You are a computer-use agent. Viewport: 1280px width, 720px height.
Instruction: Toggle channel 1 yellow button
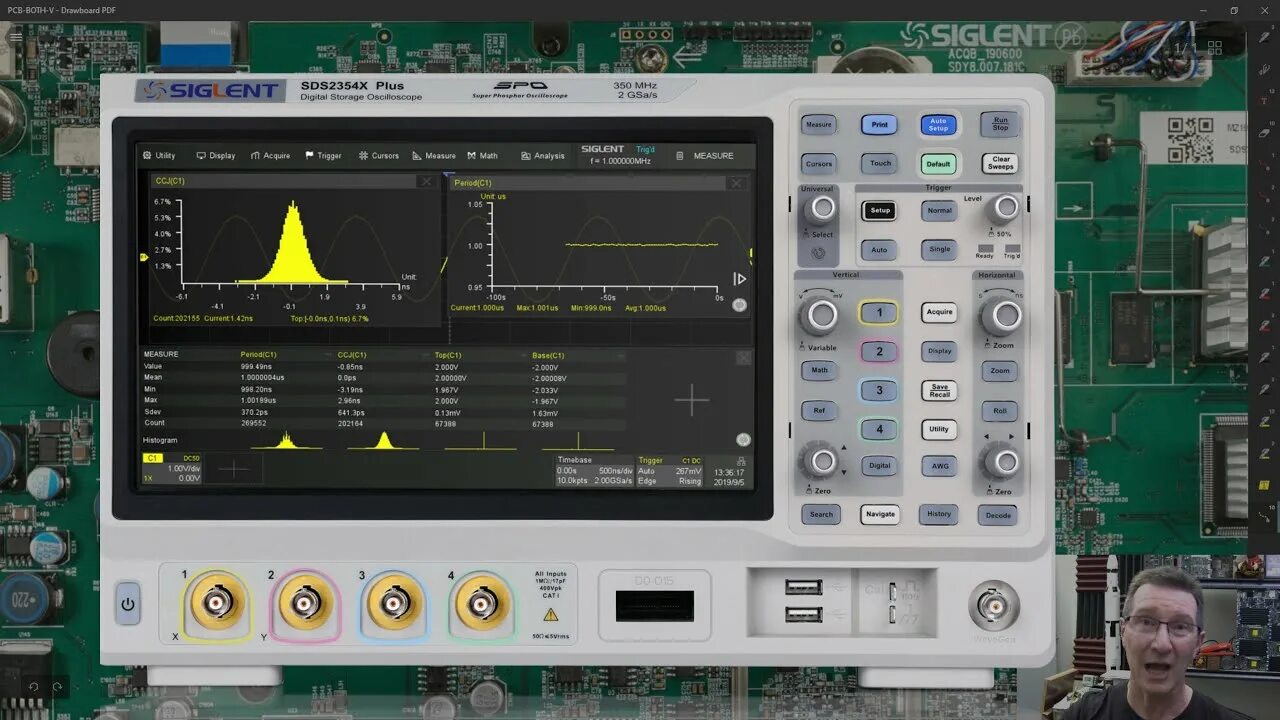point(879,313)
